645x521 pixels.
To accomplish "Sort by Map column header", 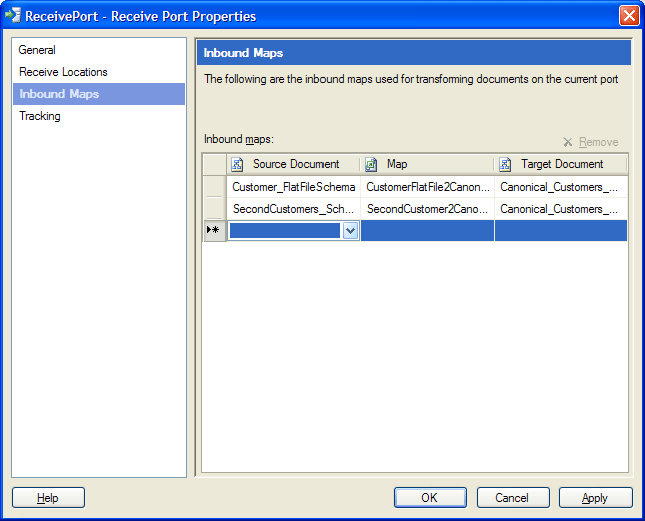I will click(427, 164).
